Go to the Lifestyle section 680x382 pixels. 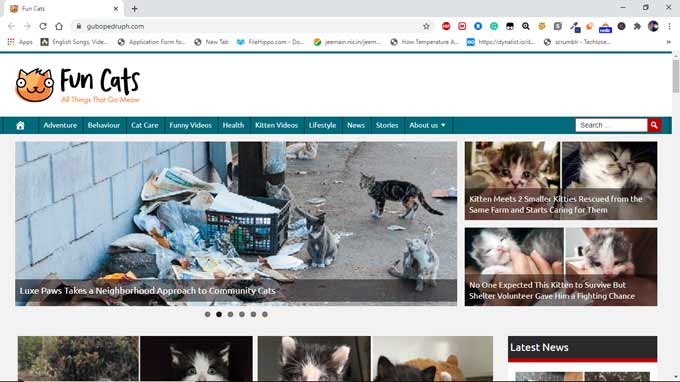pyautogui.click(x=322, y=125)
